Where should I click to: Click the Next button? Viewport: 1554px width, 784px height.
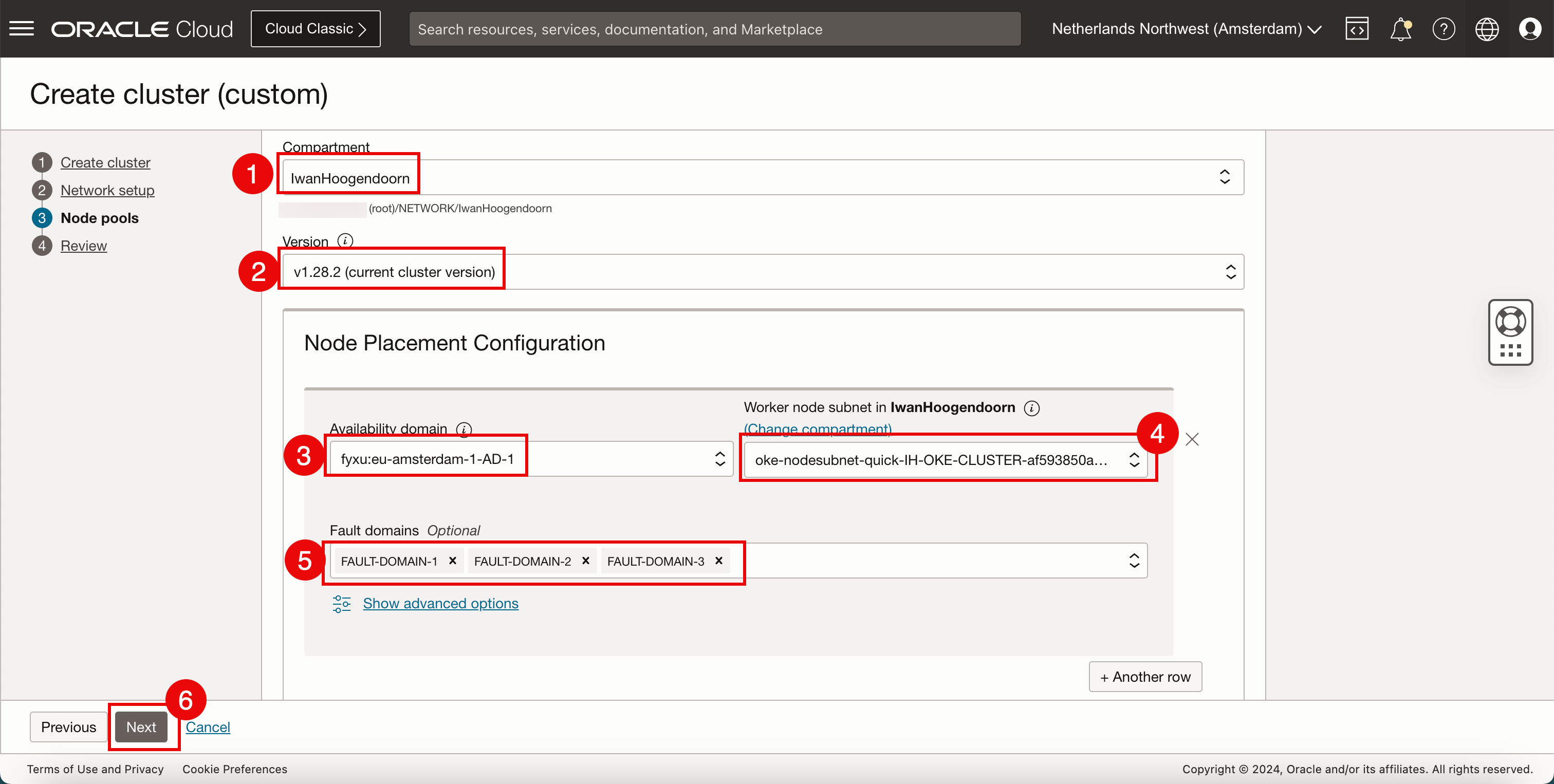(141, 726)
